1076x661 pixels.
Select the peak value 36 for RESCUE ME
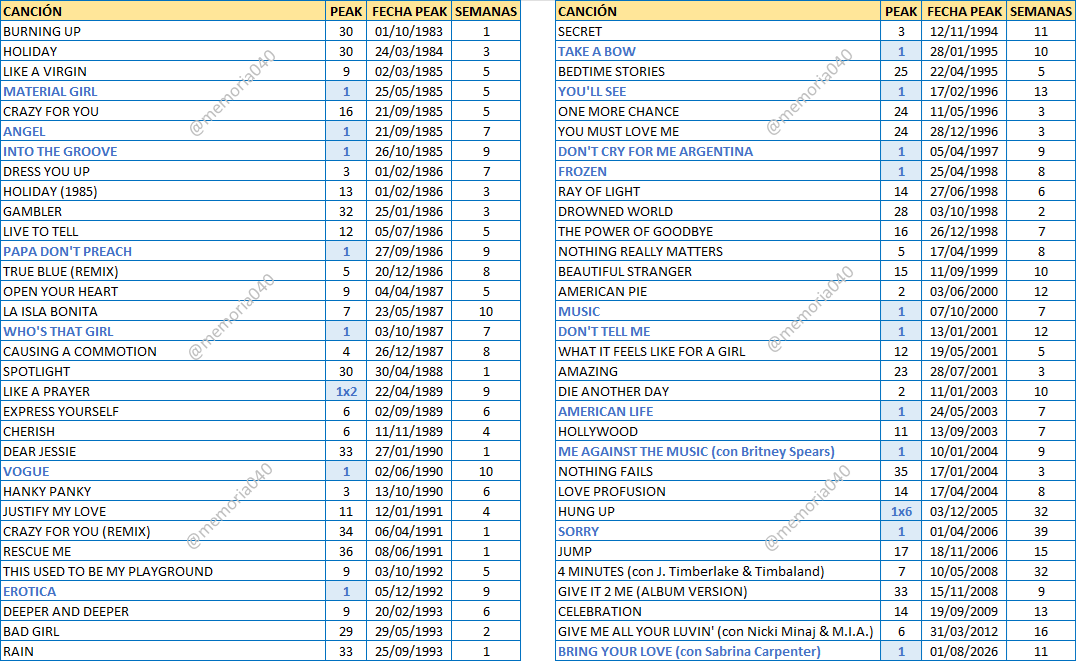(346, 551)
